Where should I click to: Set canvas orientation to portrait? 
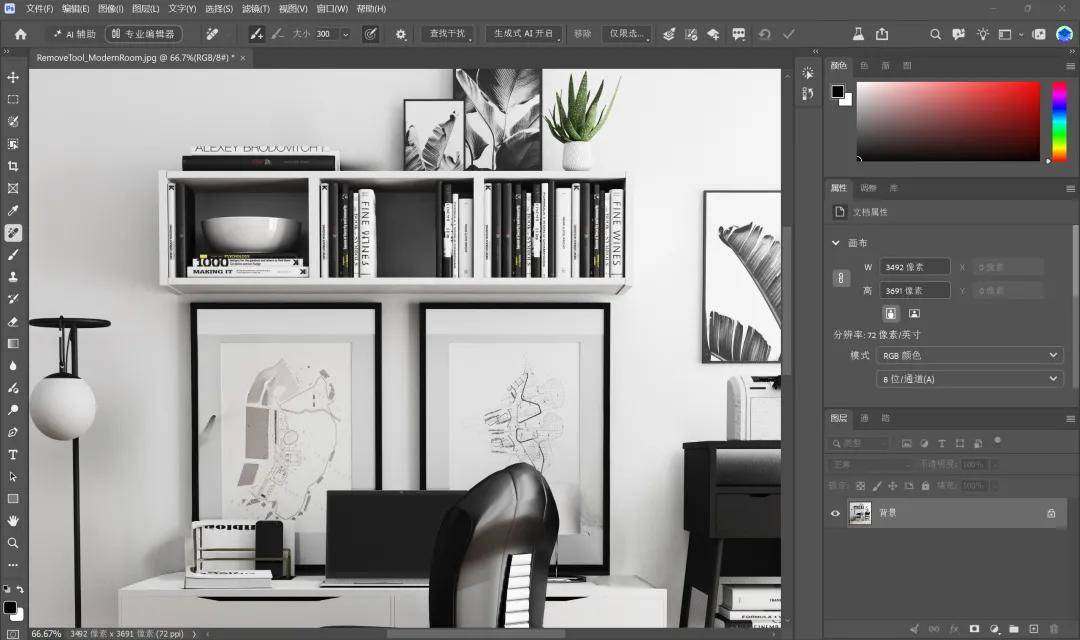[x=891, y=313]
